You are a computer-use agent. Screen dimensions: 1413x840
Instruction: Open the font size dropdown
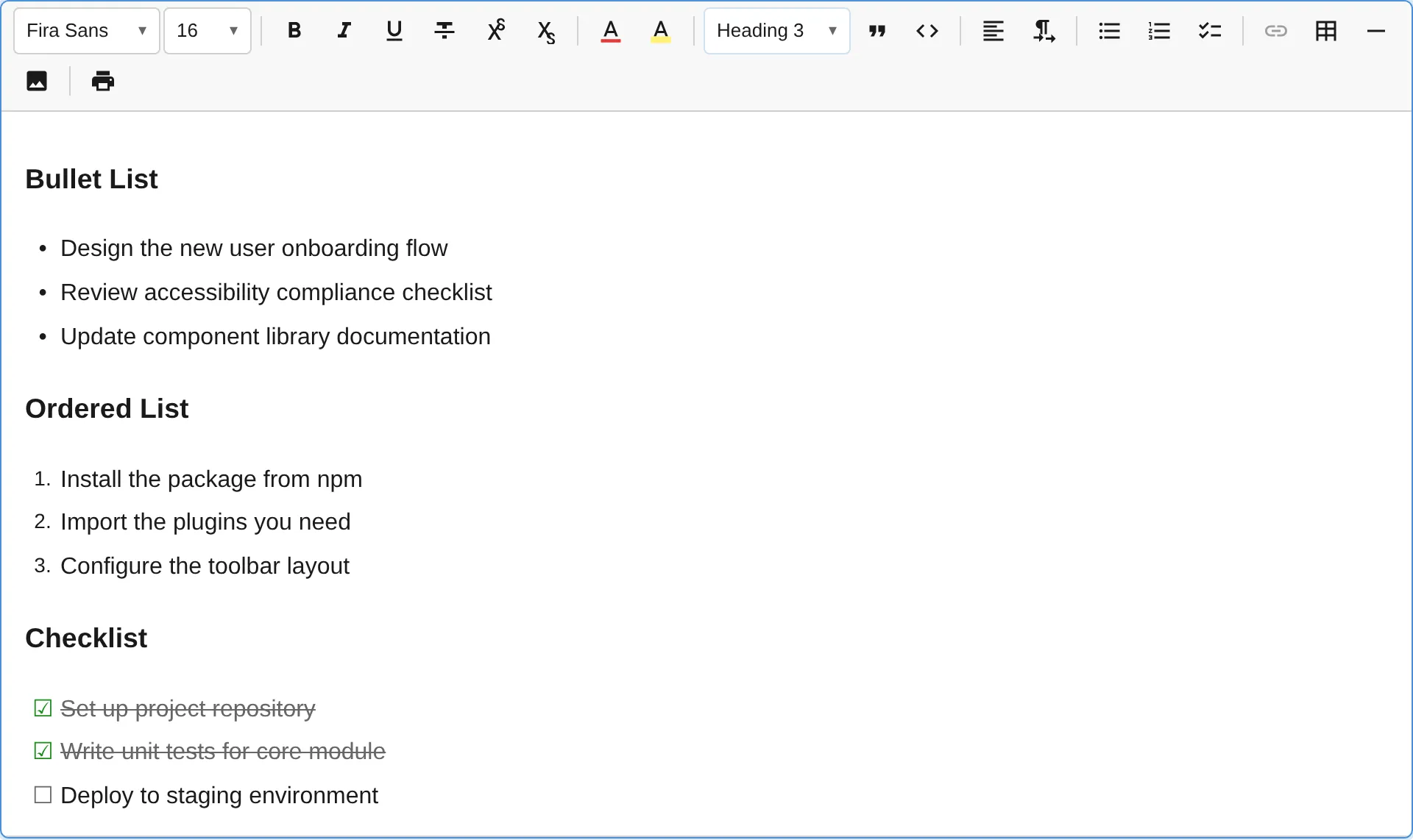coord(207,30)
